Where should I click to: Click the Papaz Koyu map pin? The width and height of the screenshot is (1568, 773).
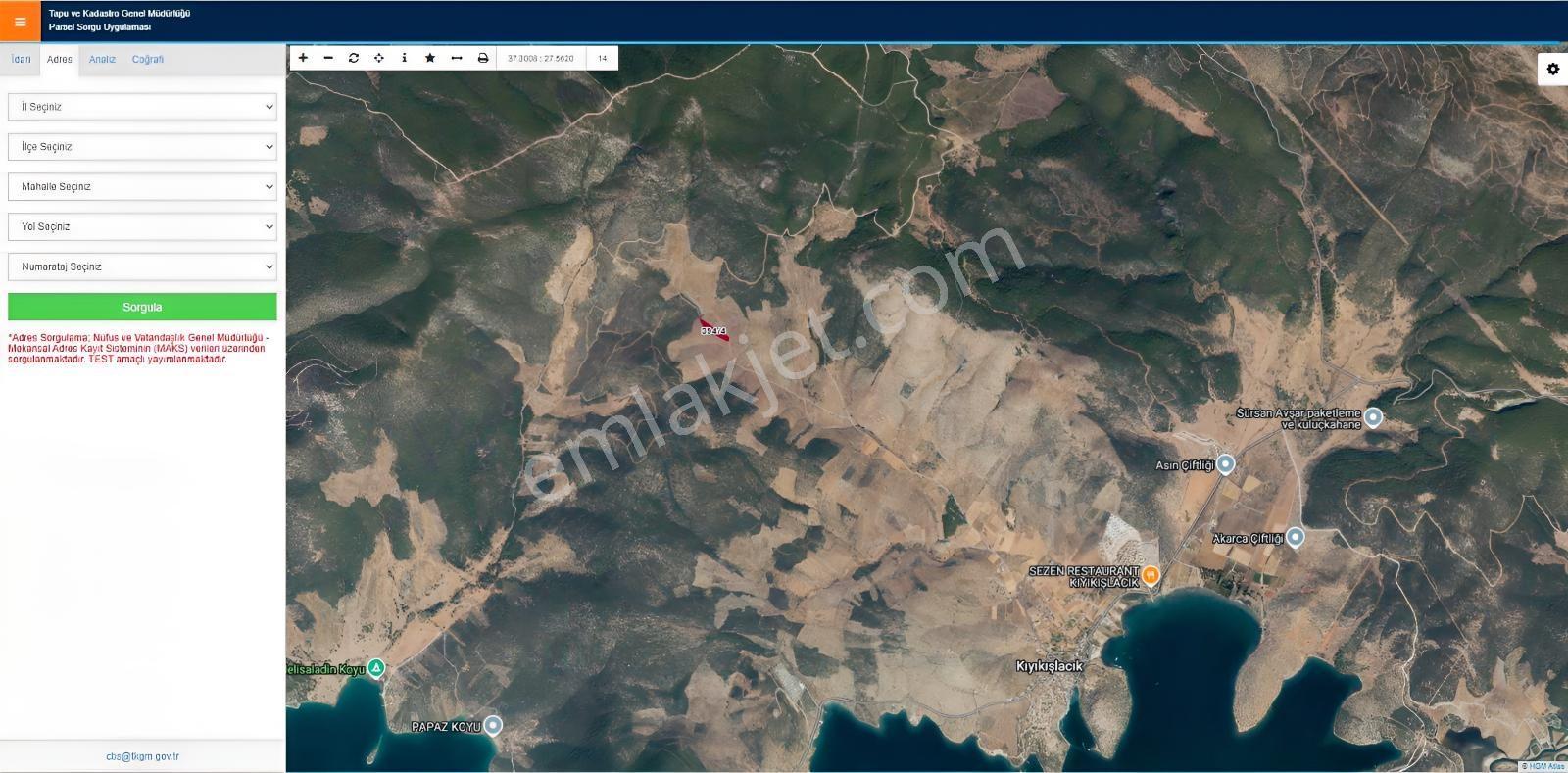pos(493,725)
